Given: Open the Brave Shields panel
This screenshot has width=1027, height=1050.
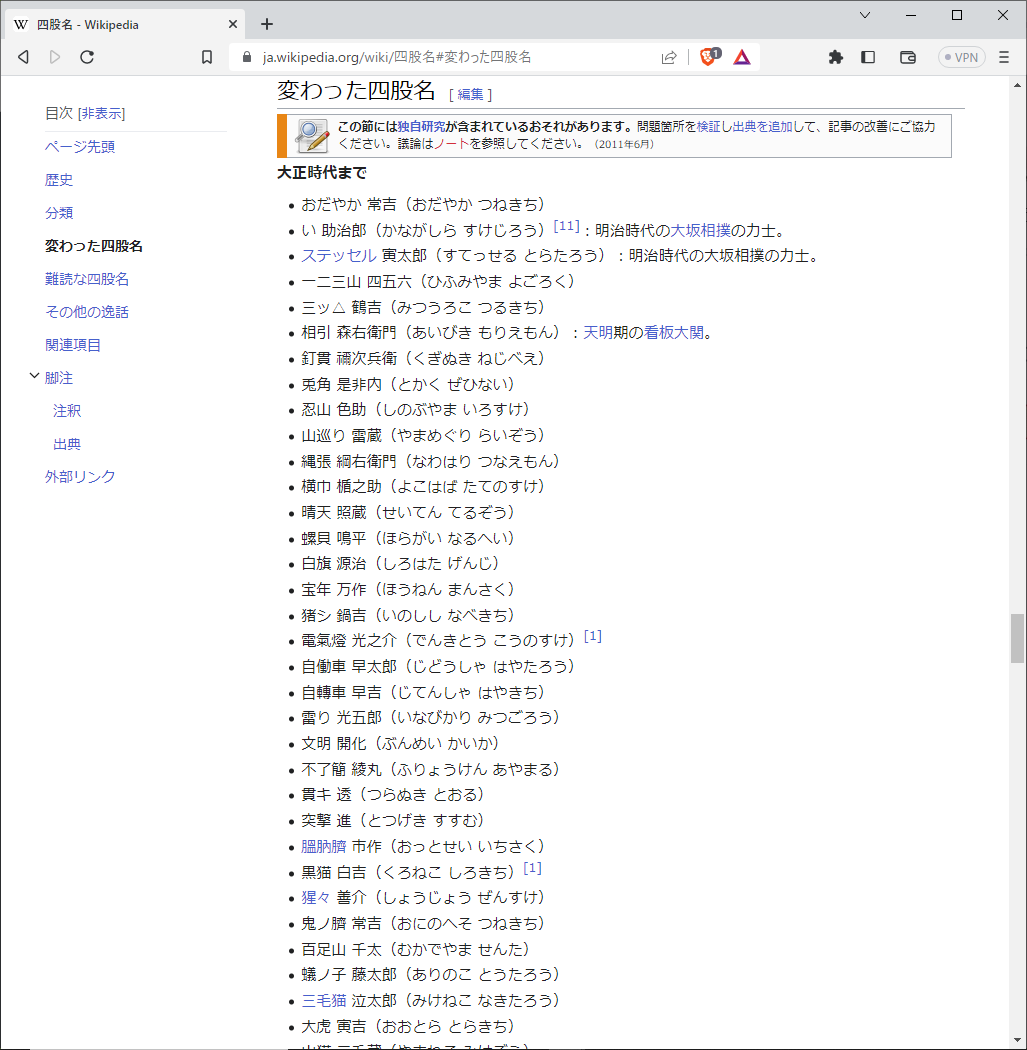Looking at the screenshot, I should pos(708,57).
